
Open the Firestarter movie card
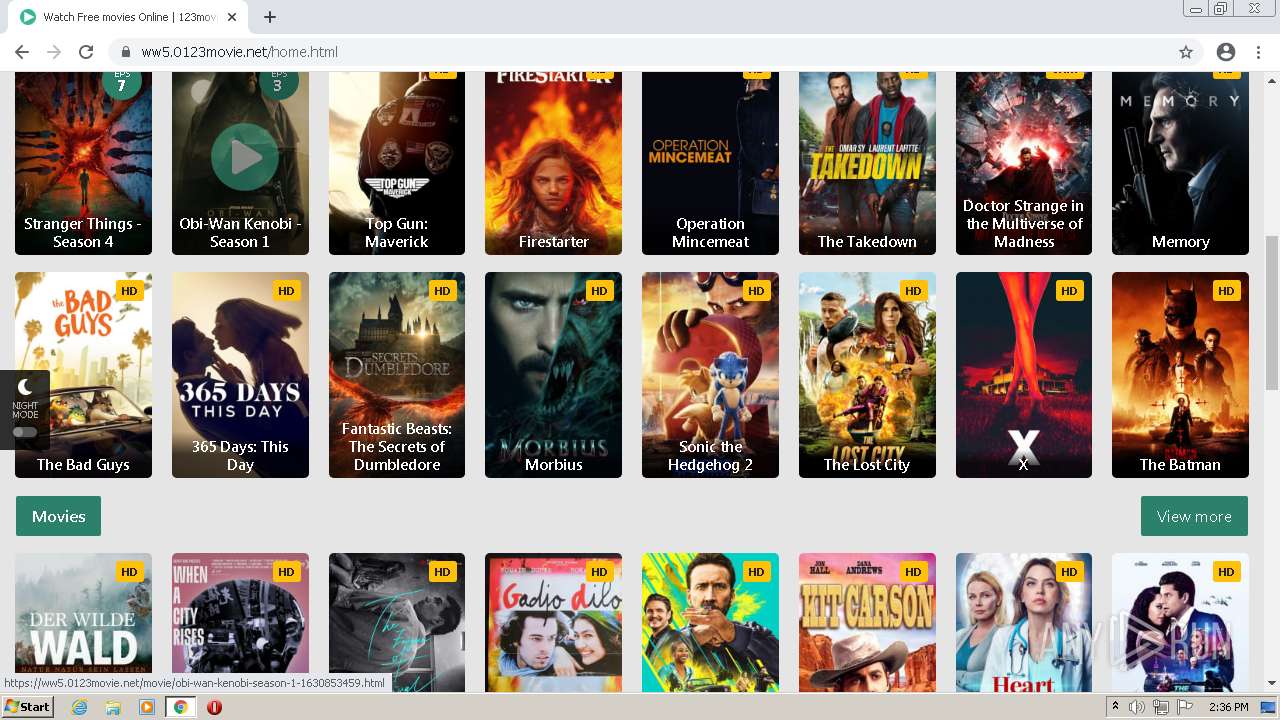tap(553, 162)
